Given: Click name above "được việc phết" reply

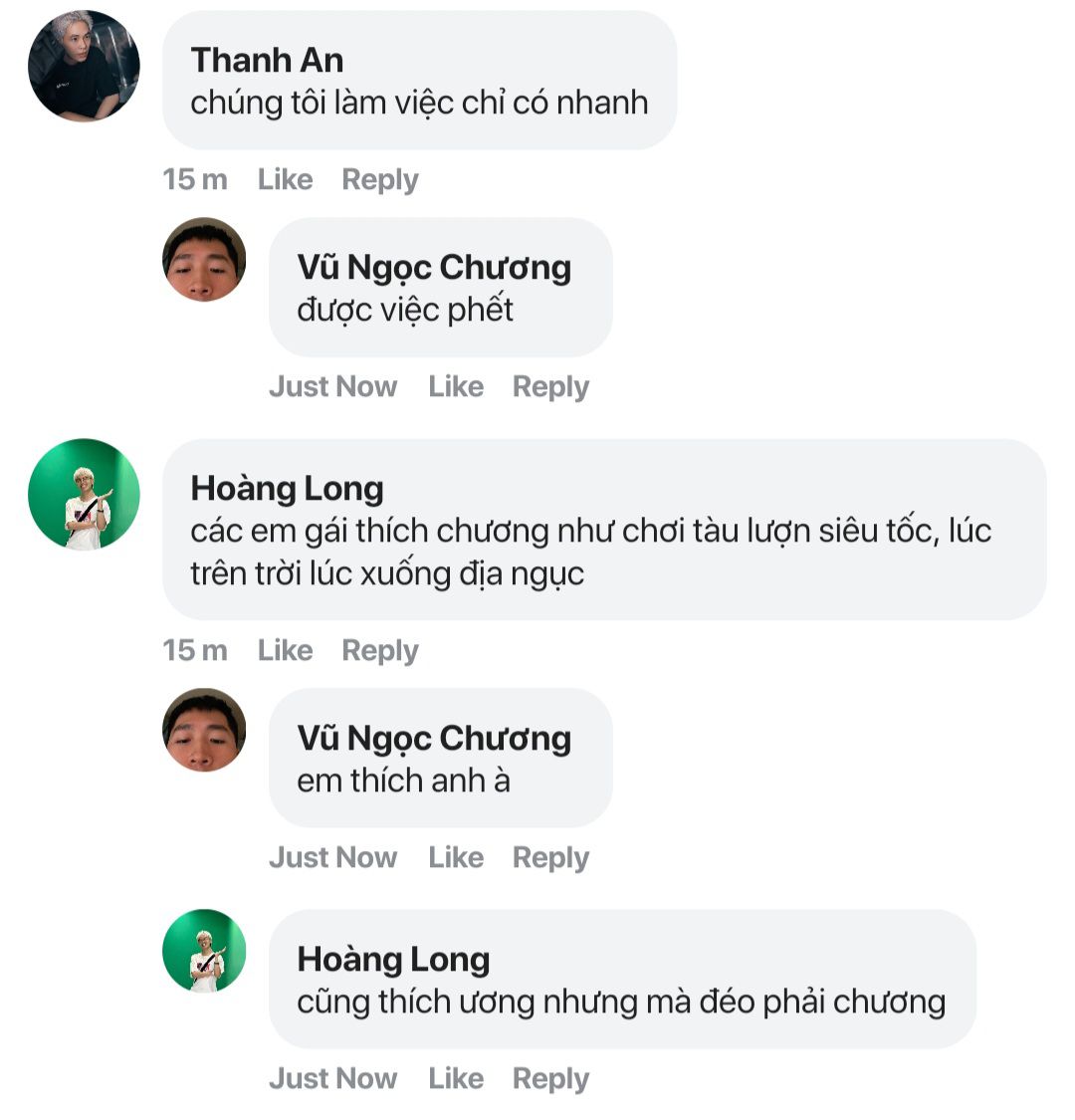Looking at the screenshot, I should (434, 267).
